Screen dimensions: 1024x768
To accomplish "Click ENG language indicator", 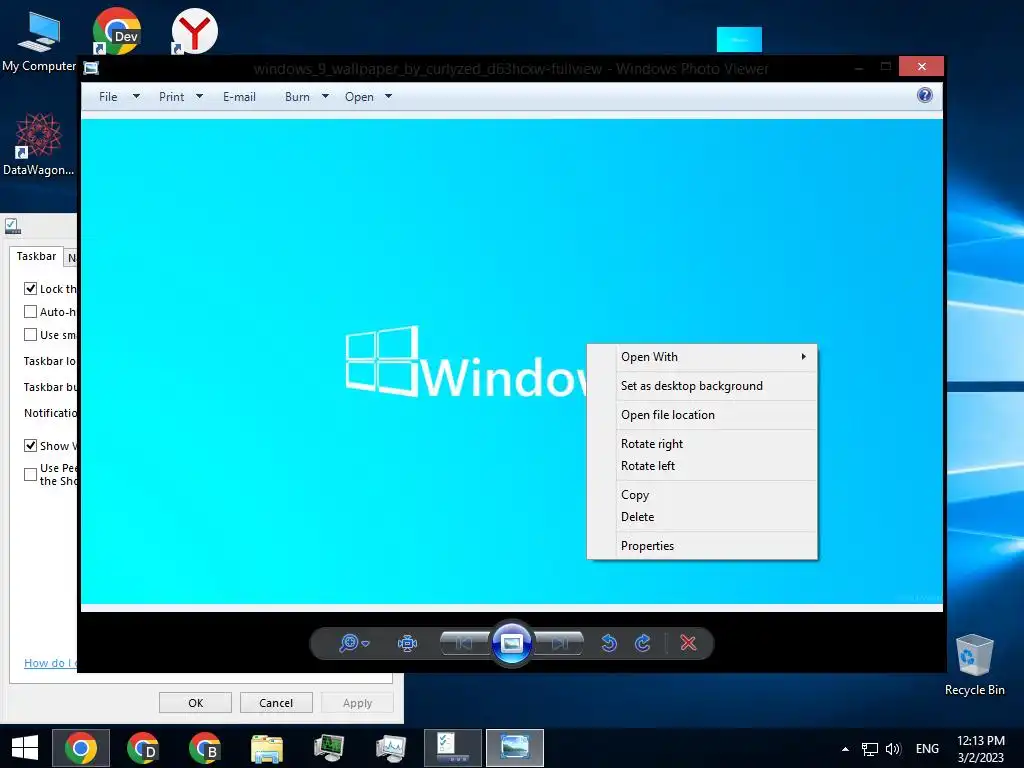I will pos(927,749).
